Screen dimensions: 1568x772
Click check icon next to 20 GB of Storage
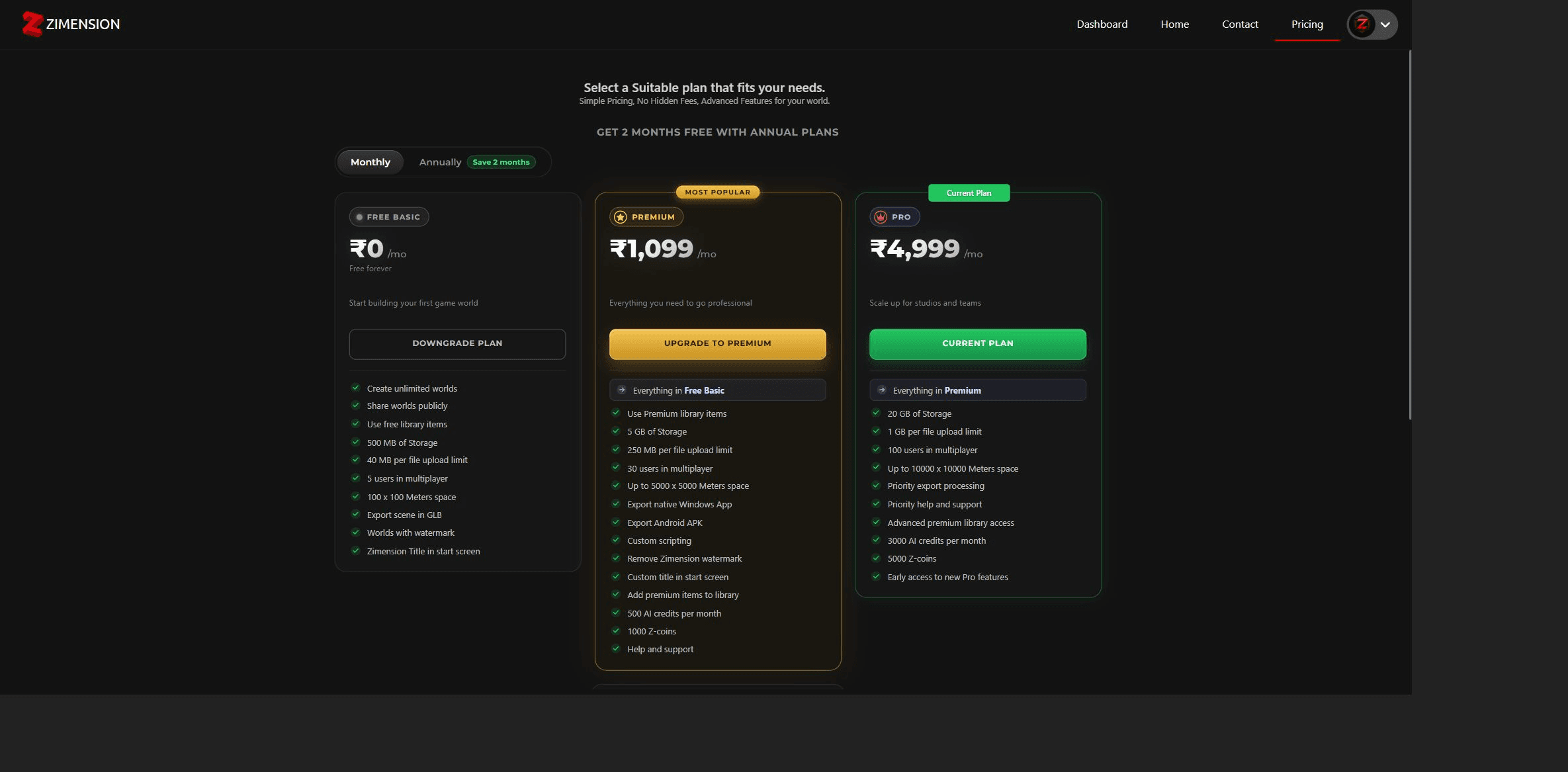875,413
